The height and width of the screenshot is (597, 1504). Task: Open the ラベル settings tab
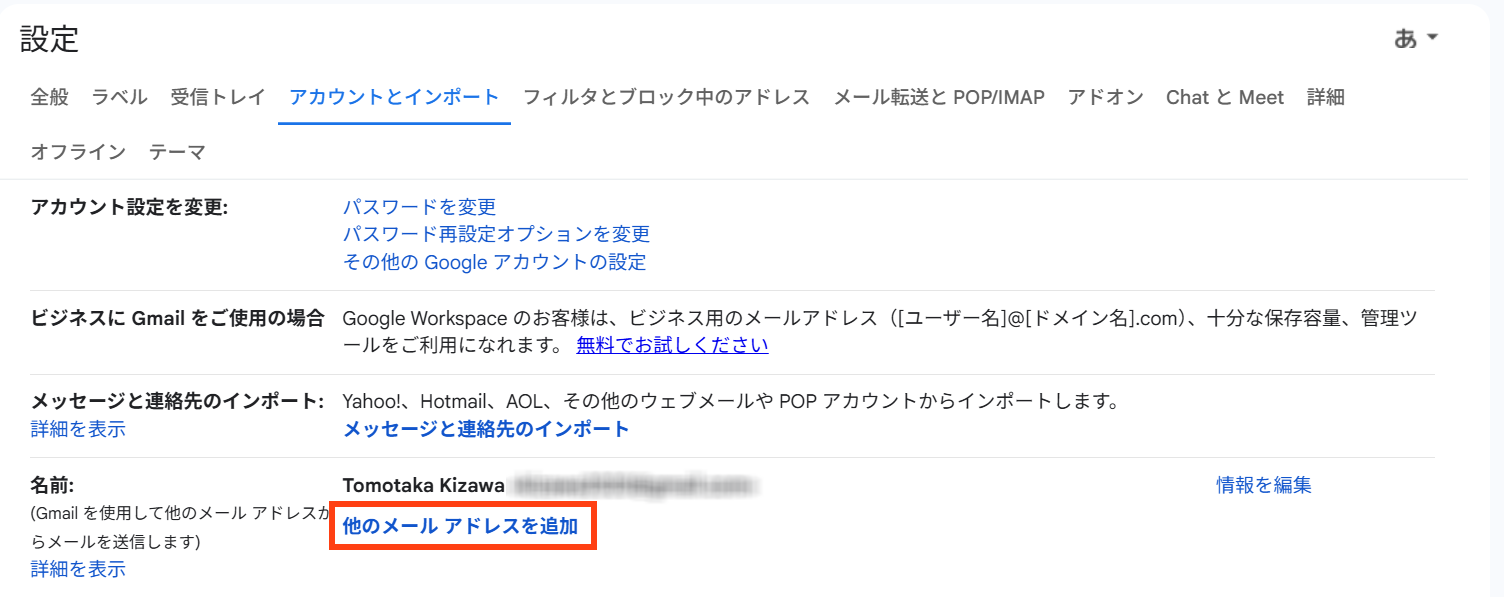click(x=119, y=97)
